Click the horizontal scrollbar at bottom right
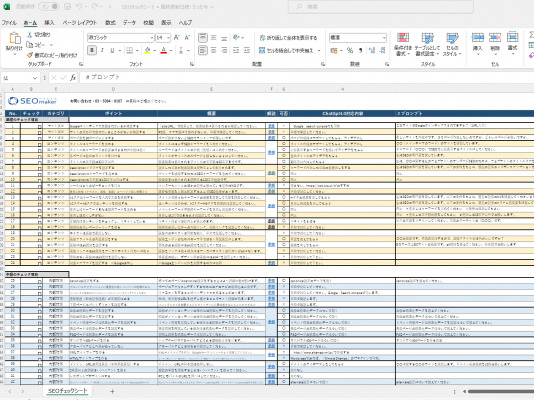 [x=501, y=391]
